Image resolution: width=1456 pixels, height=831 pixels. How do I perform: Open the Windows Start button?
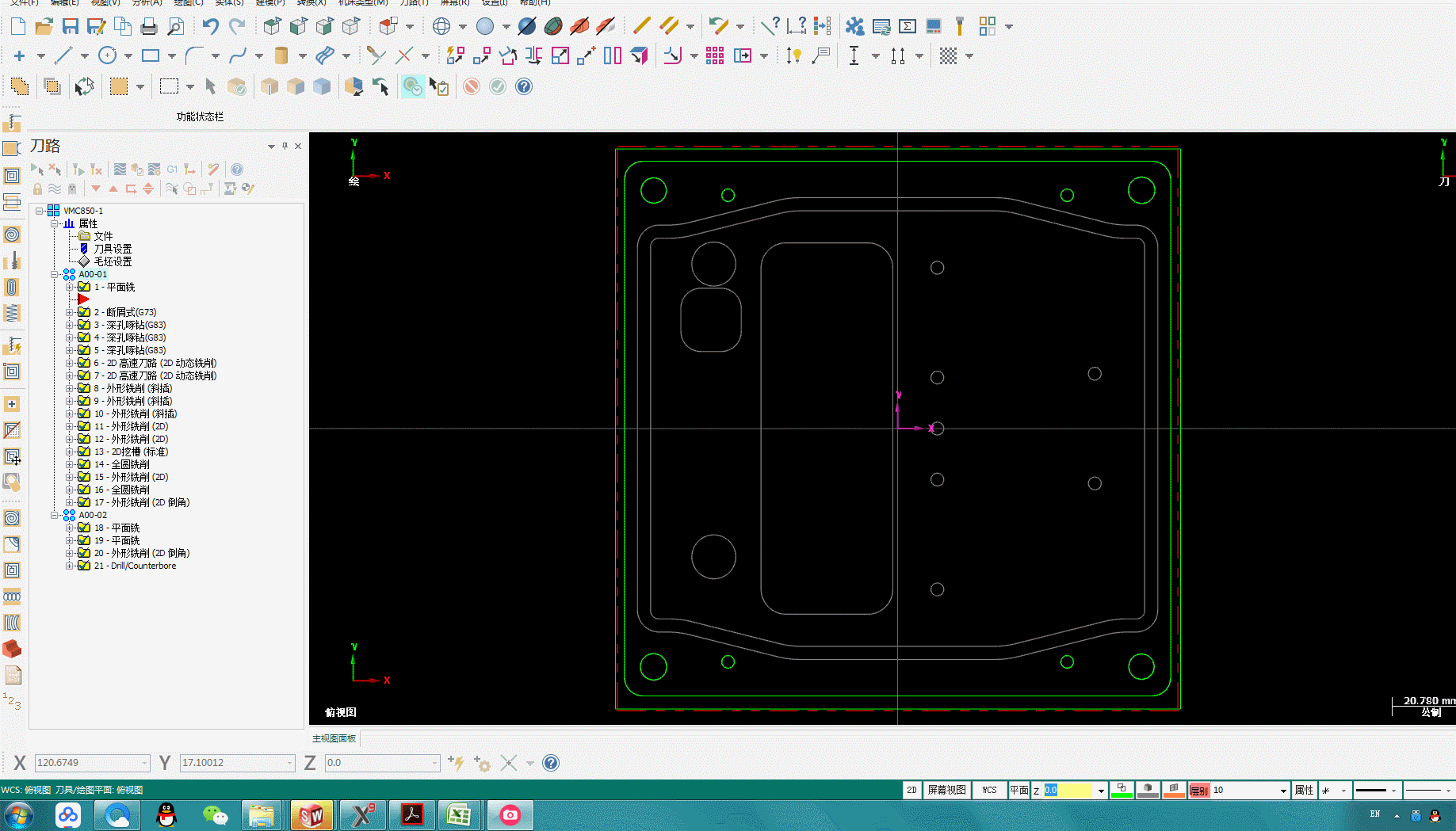pos(19,815)
